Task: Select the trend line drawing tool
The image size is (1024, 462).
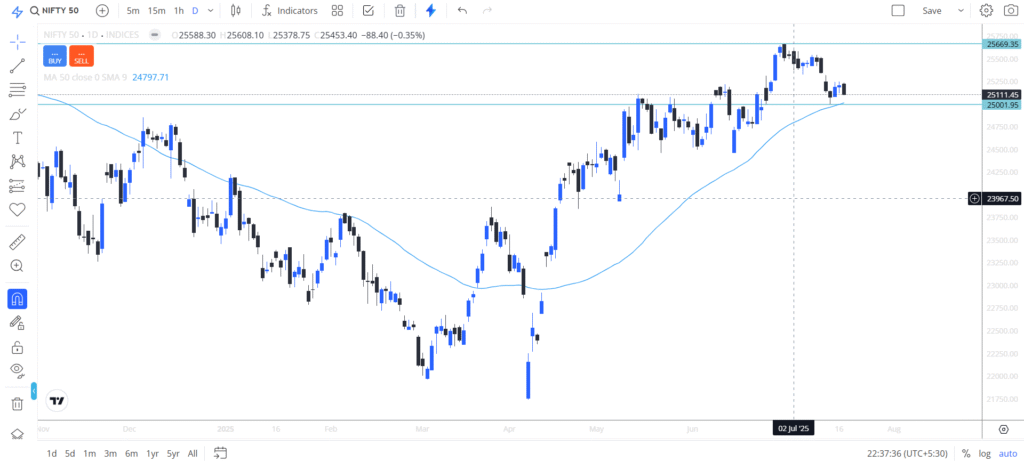Action: pos(18,65)
